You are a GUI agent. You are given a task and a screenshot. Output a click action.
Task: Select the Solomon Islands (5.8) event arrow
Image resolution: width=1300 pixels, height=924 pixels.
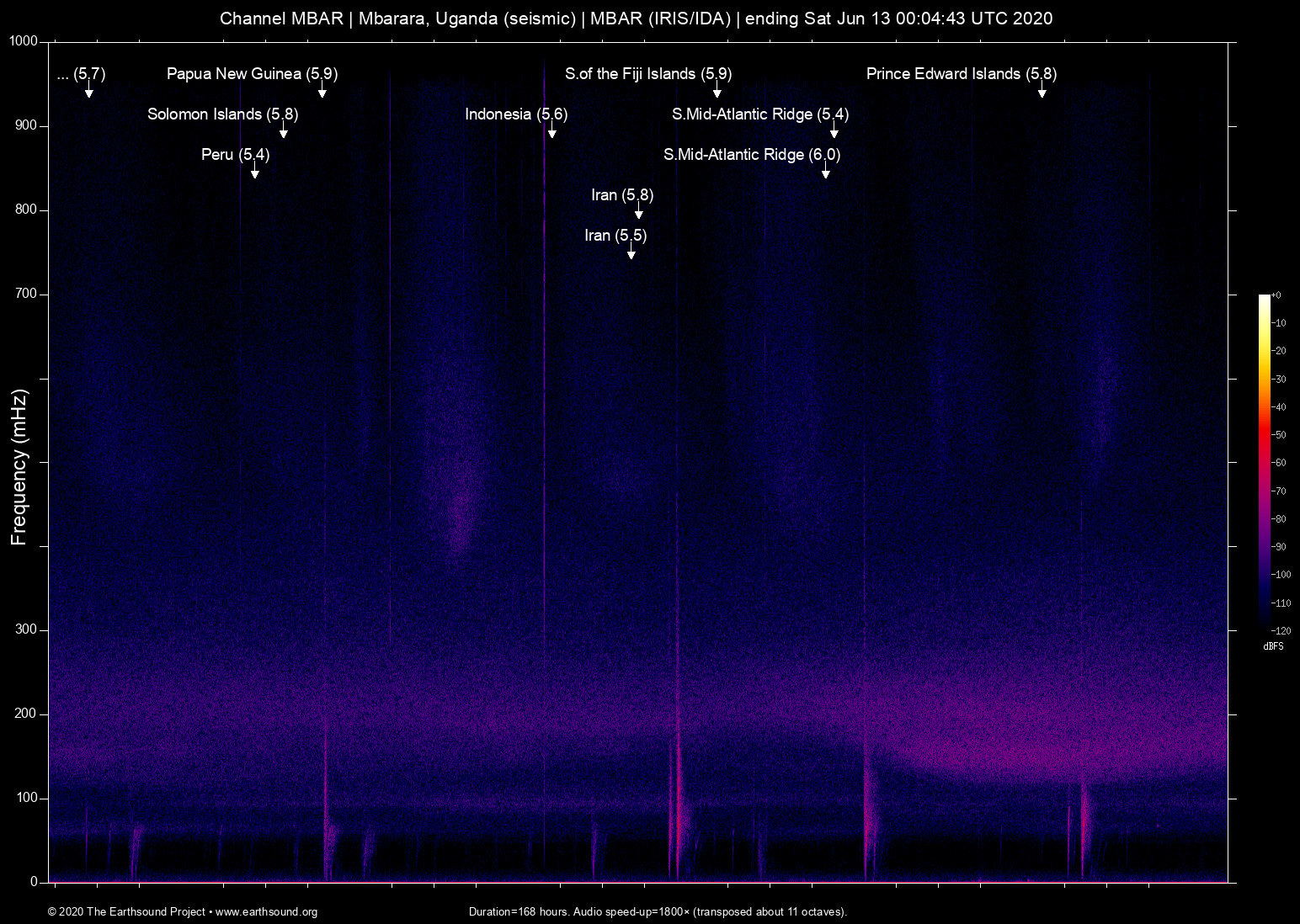click(284, 130)
